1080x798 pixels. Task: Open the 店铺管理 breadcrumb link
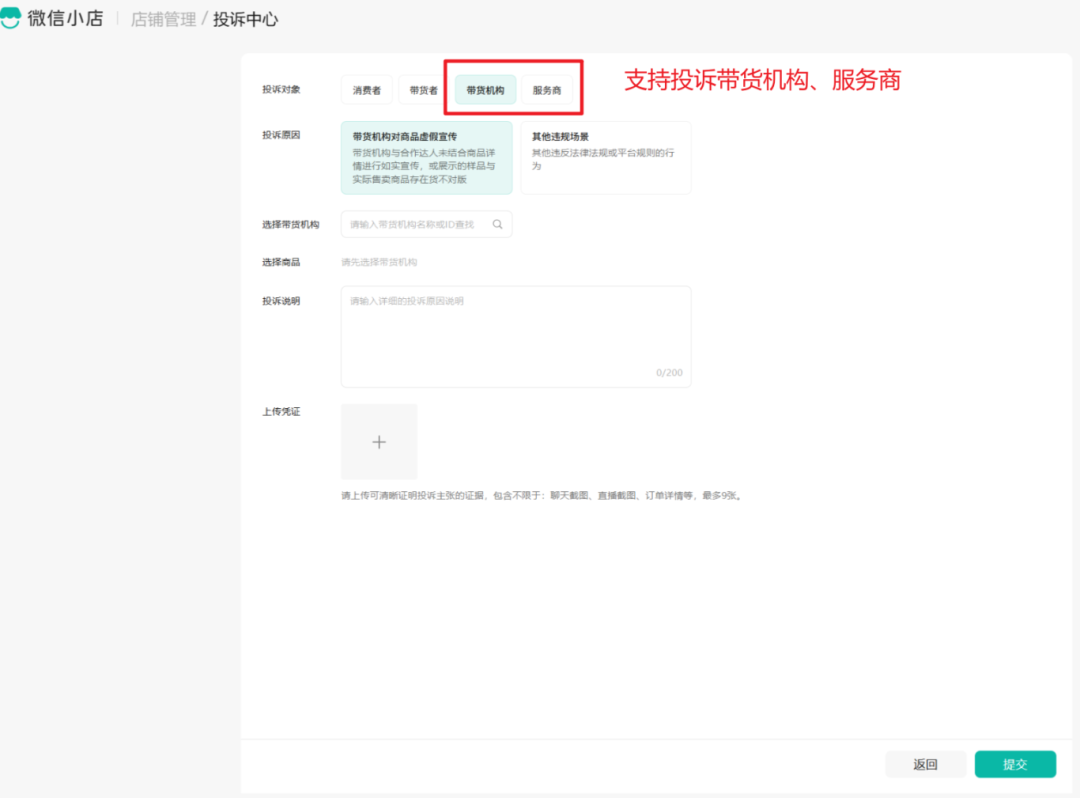(163, 19)
